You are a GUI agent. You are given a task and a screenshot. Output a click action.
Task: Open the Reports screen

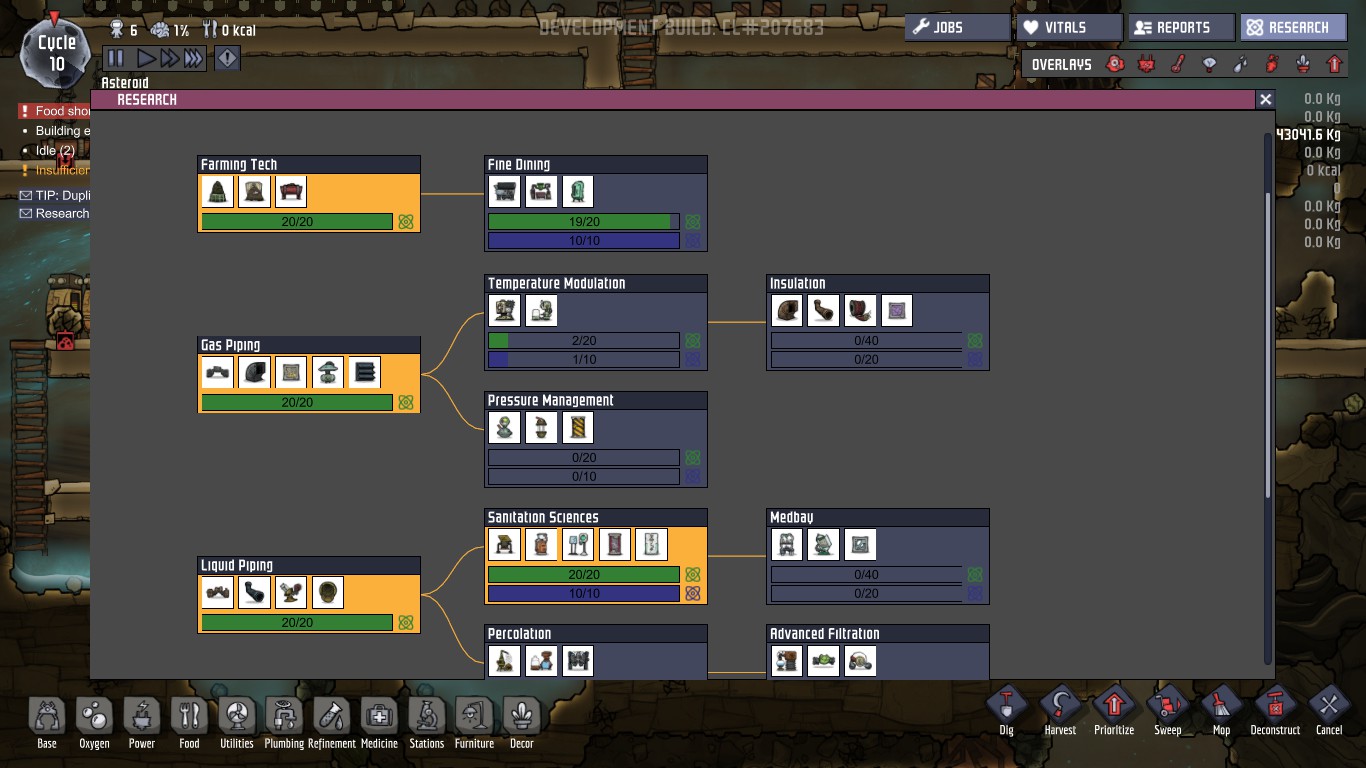[x=1181, y=28]
